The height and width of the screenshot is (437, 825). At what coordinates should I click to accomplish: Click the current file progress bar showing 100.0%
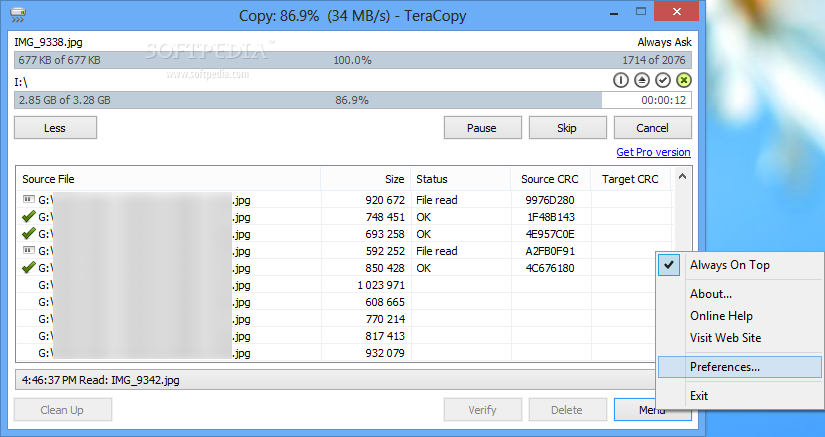tap(353, 60)
